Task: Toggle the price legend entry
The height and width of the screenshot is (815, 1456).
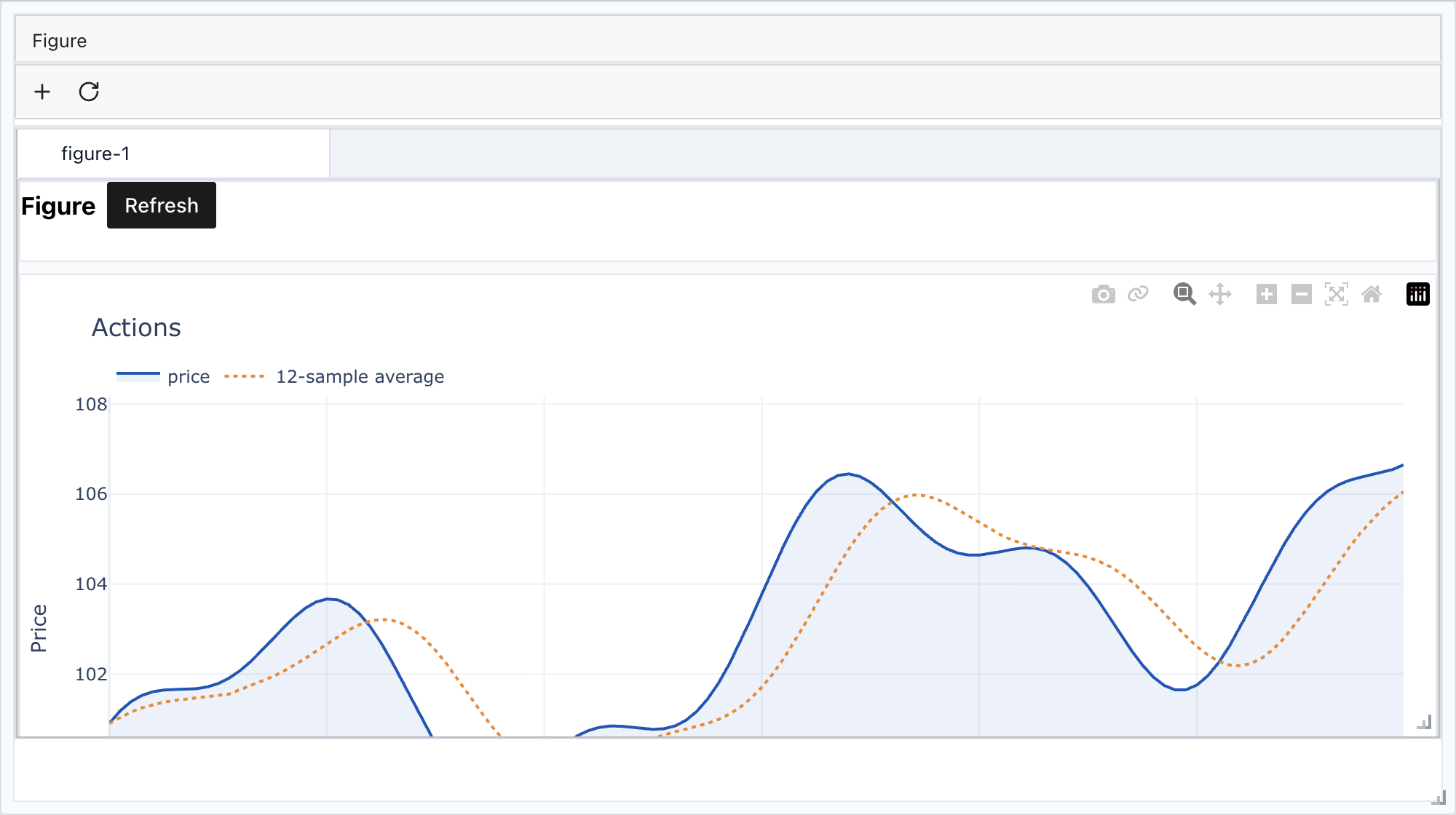Action: [x=163, y=376]
